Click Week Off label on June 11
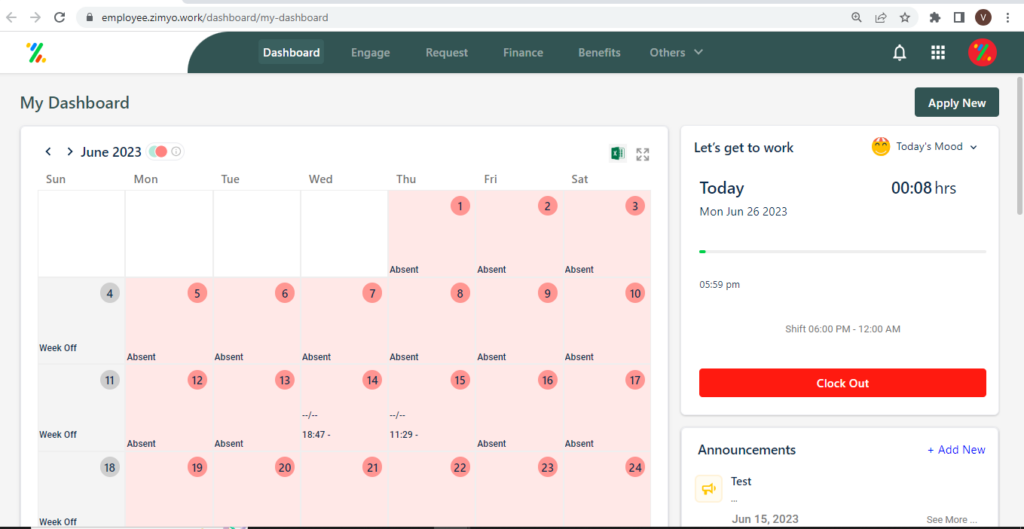The height and width of the screenshot is (529, 1024). pyautogui.click(x=58, y=434)
